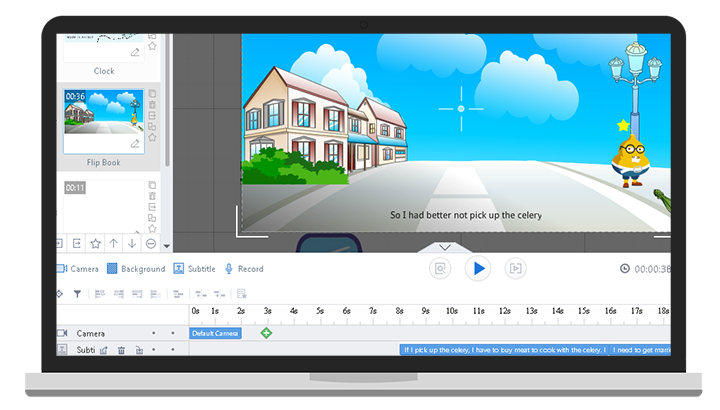This screenshot has width=720, height=410.
Task: Click export scene icon in bottom scene toolbar
Action: (77, 243)
